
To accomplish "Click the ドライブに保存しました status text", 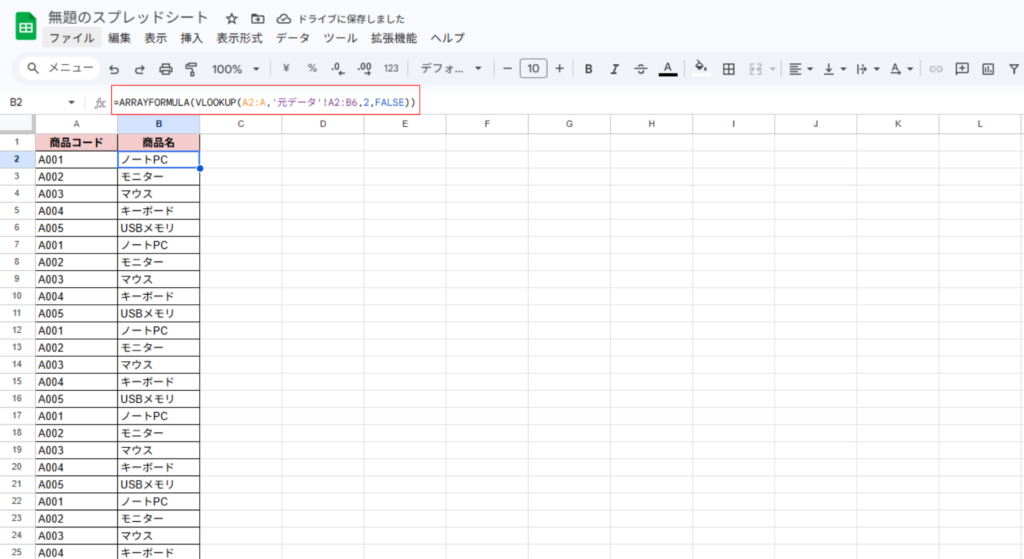I will coord(351,19).
